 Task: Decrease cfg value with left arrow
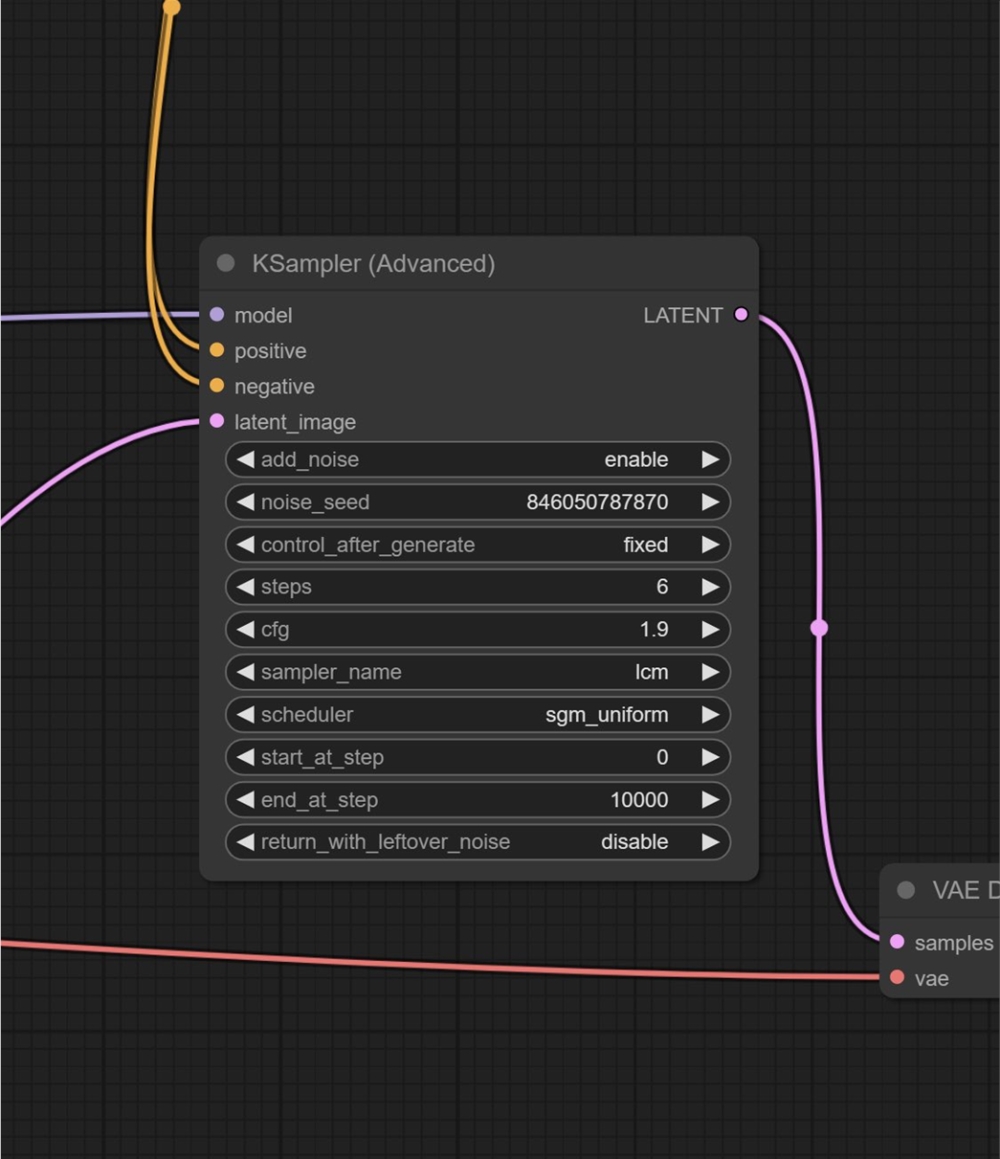tap(245, 630)
